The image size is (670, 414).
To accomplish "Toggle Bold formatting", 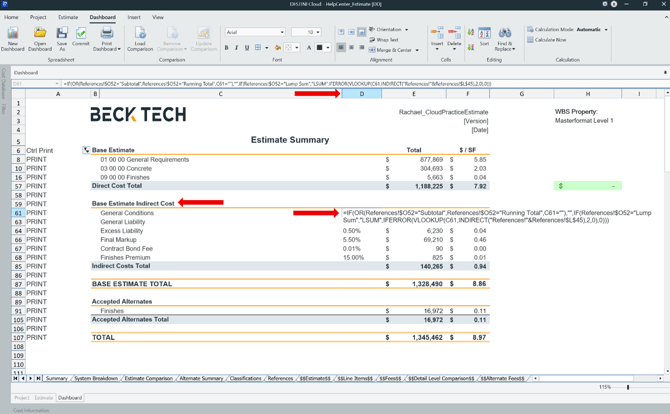I will click(x=227, y=47).
